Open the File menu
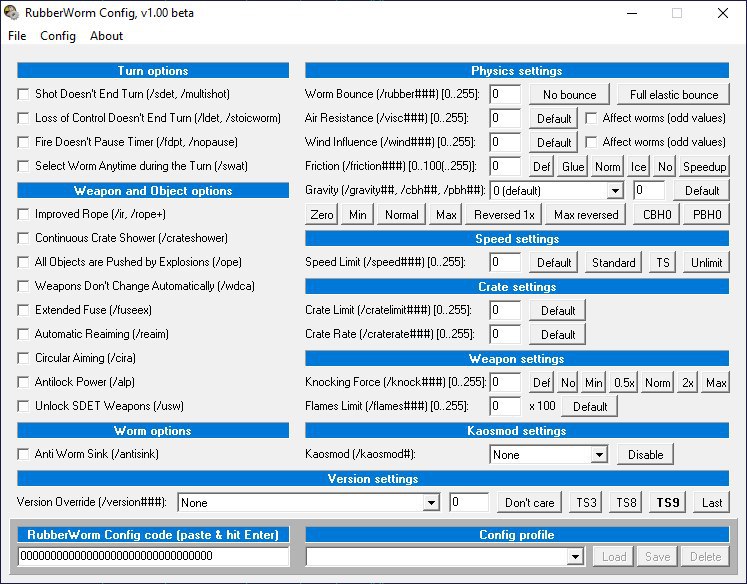Image resolution: width=747 pixels, height=584 pixels. 17,36
